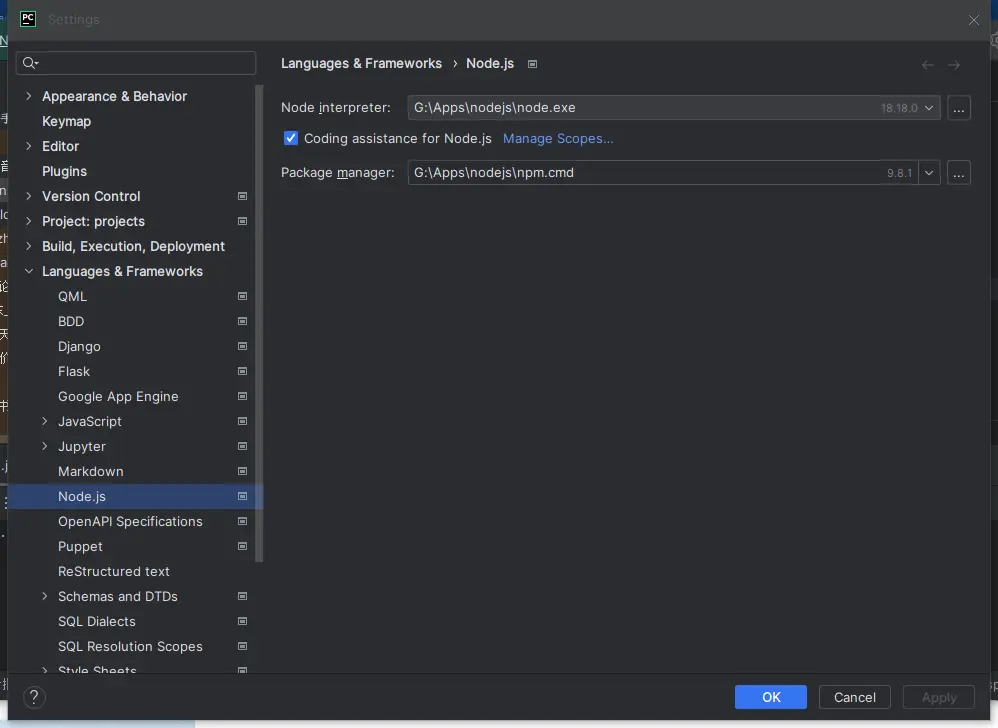Click project-level icon beside OpenAPI Specifications
The height and width of the screenshot is (728, 998).
click(242, 521)
